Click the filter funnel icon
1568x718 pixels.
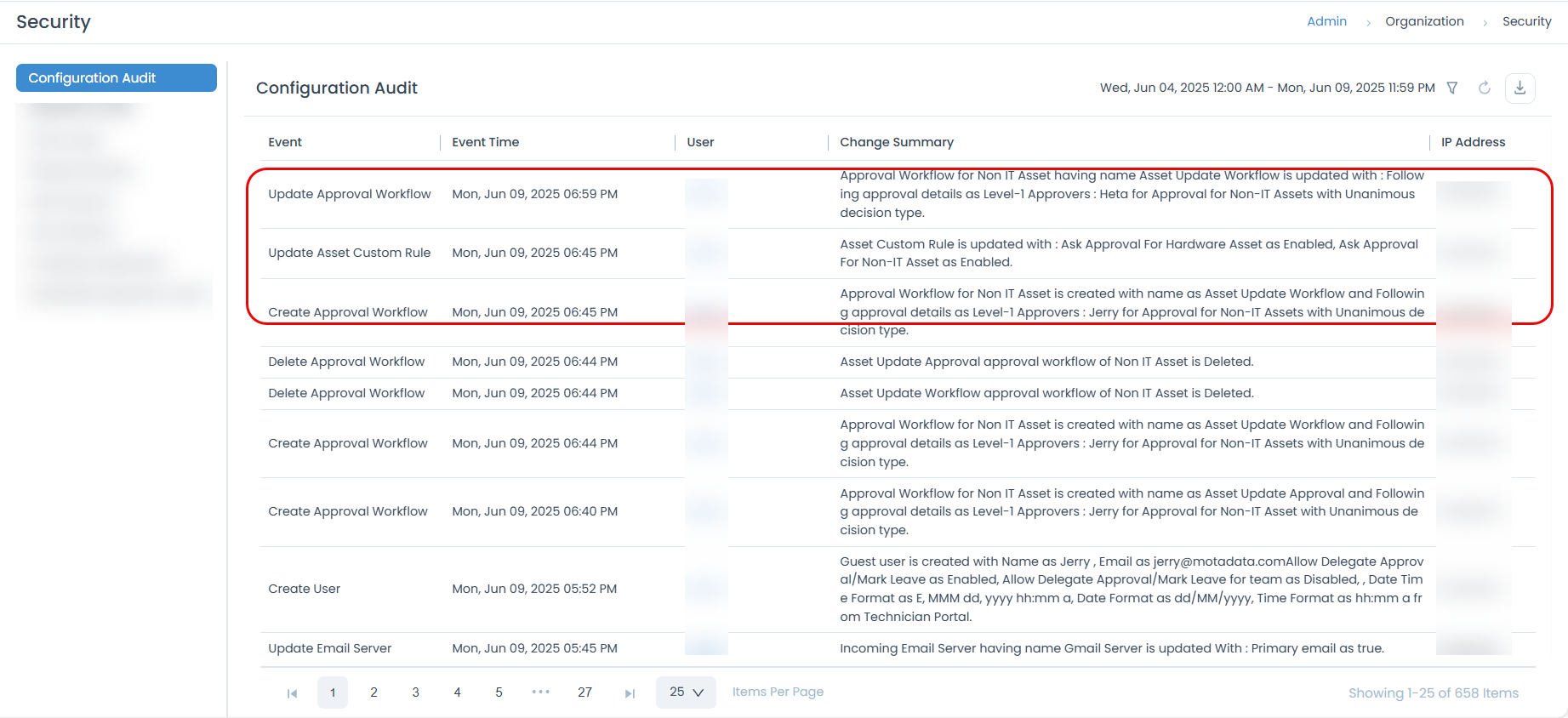[x=1452, y=88]
